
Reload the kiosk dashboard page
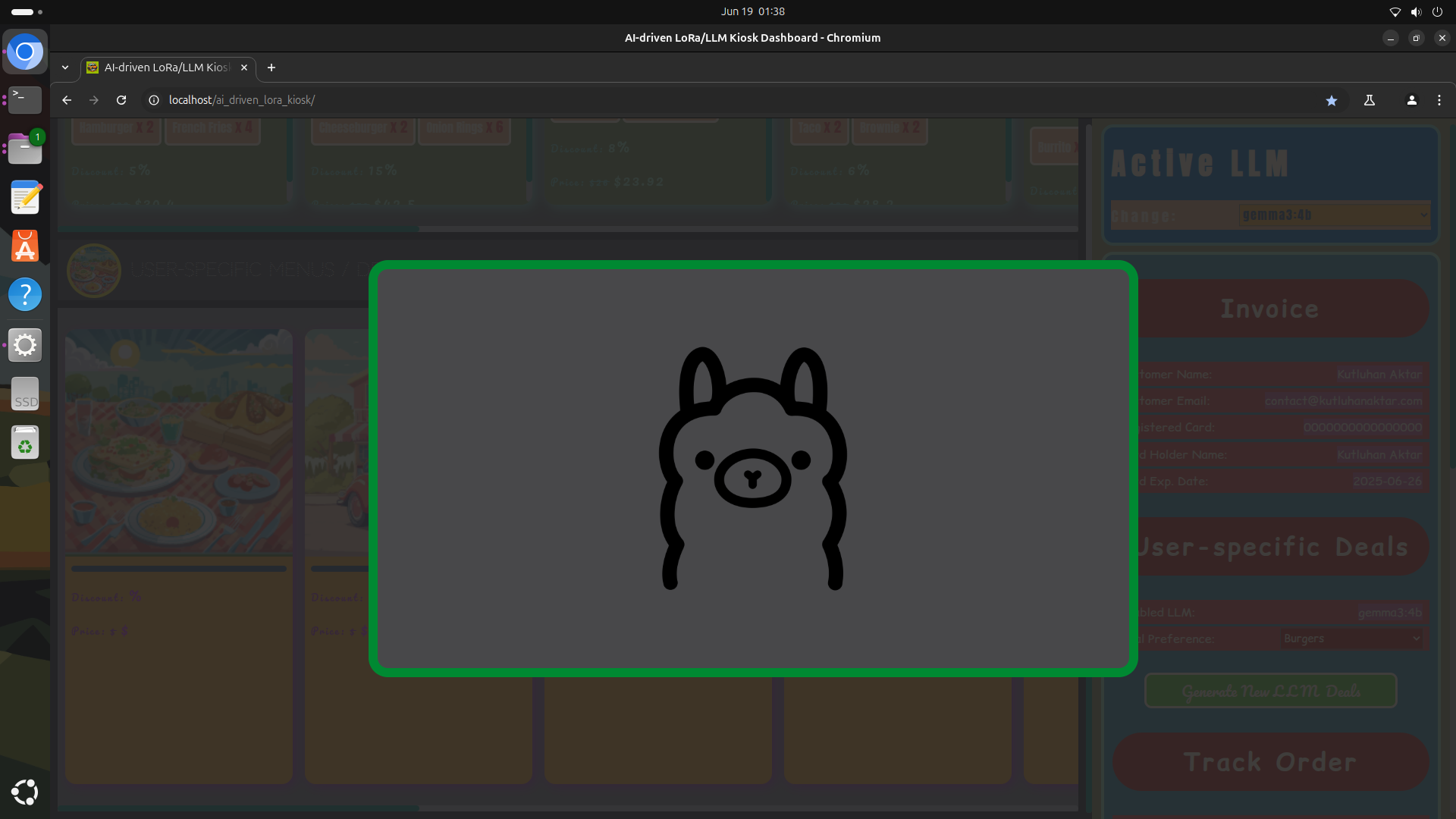[x=121, y=100]
